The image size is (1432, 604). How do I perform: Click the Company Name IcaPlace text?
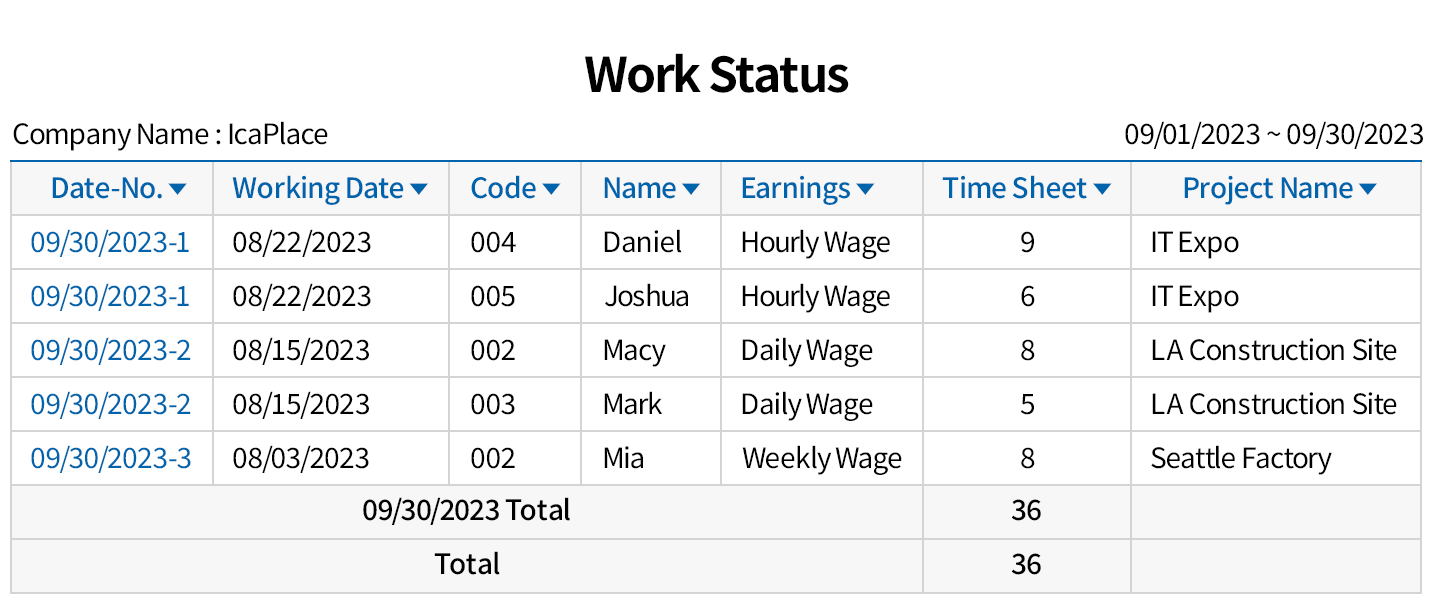pyautogui.click(x=170, y=134)
